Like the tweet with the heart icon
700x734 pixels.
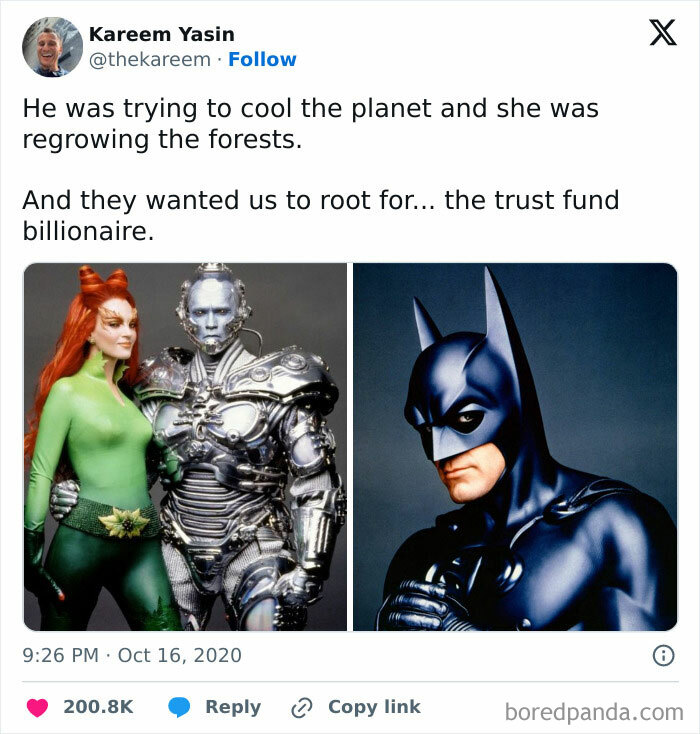(x=37, y=707)
